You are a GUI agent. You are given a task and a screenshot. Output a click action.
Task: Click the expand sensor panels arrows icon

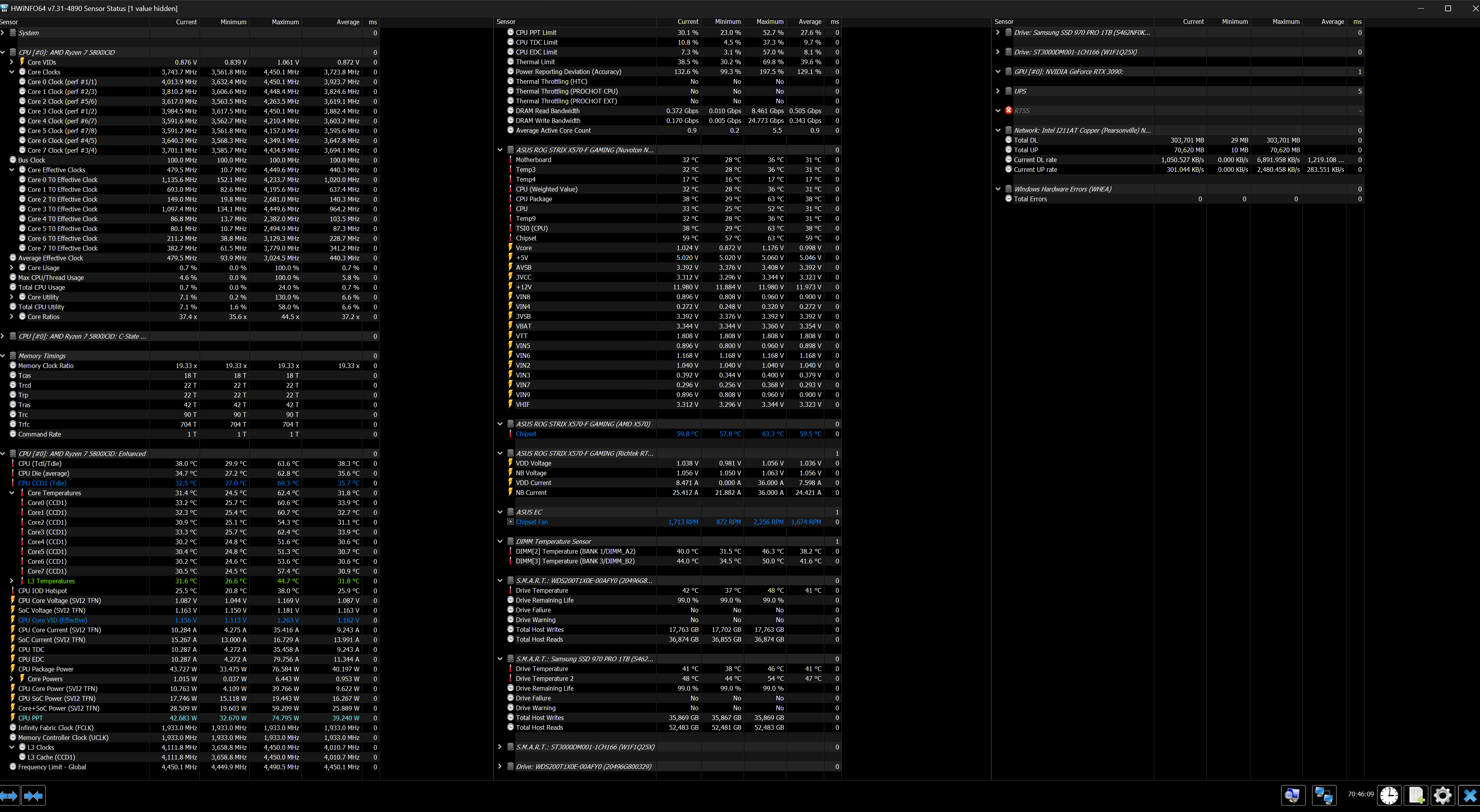pyautogui.click(x=9, y=795)
